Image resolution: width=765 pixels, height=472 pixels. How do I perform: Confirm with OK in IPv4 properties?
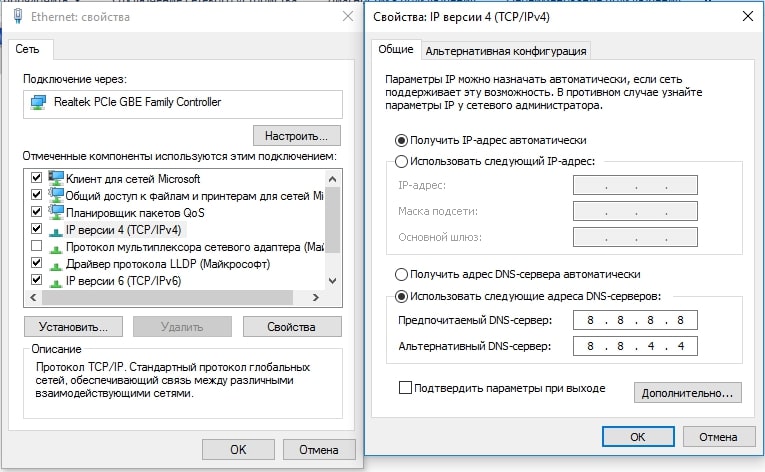click(x=638, y=437)
